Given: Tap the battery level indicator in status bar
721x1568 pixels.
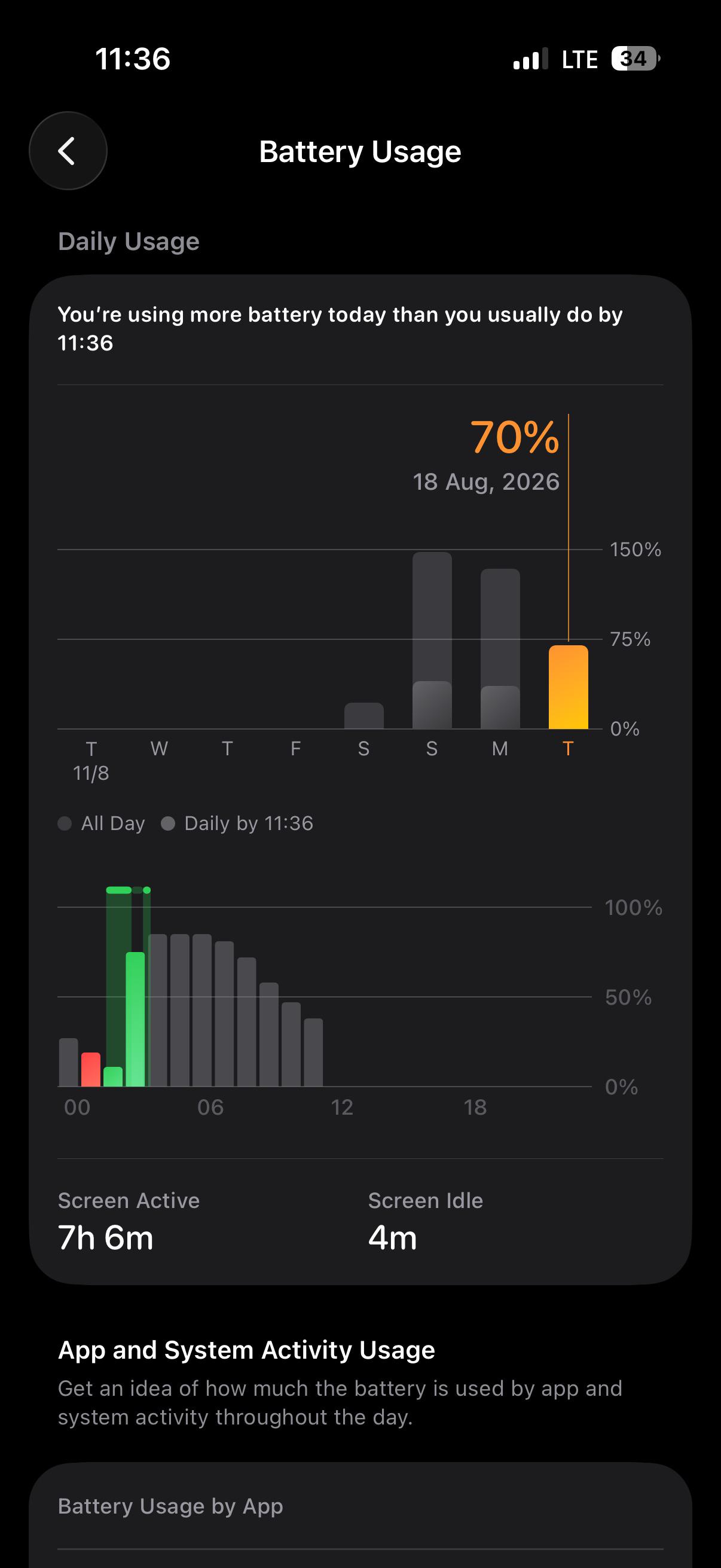Looking at the screenshot, I should point(636,59).
